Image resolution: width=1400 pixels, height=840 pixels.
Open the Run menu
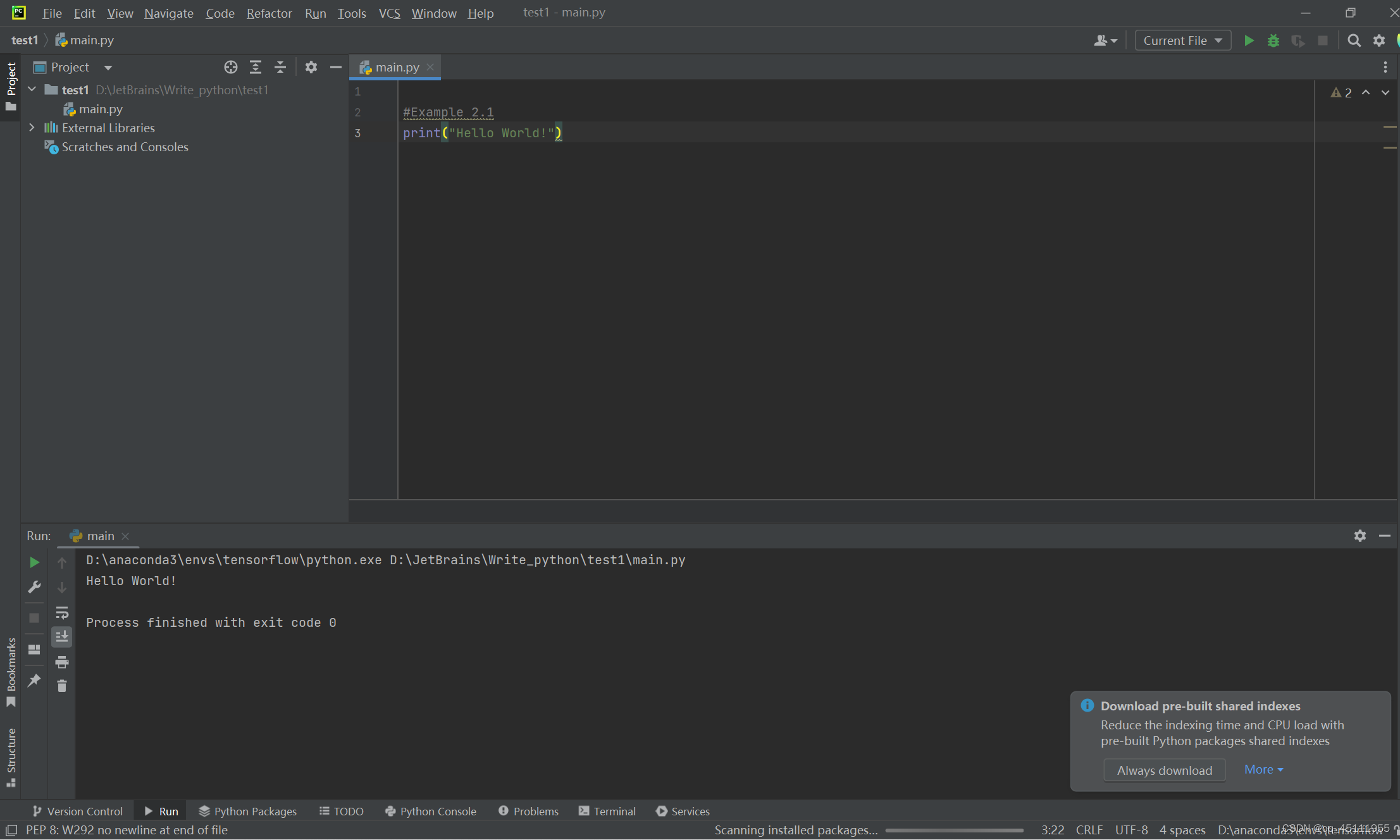(315, 13)
